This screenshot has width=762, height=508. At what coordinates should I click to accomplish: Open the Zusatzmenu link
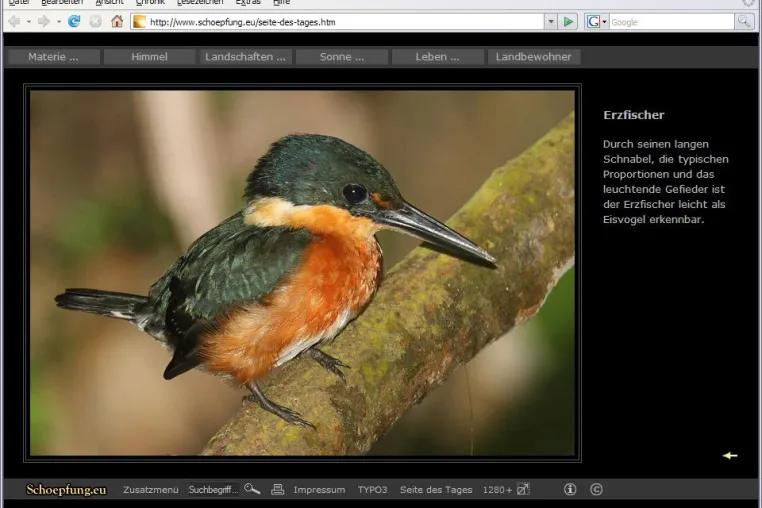click(151, 490)
